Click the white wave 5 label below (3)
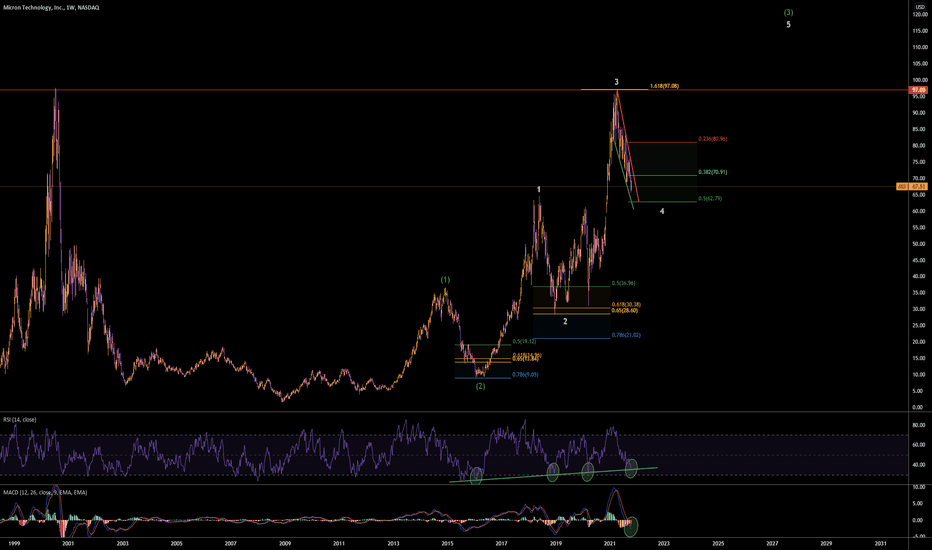 789,25
